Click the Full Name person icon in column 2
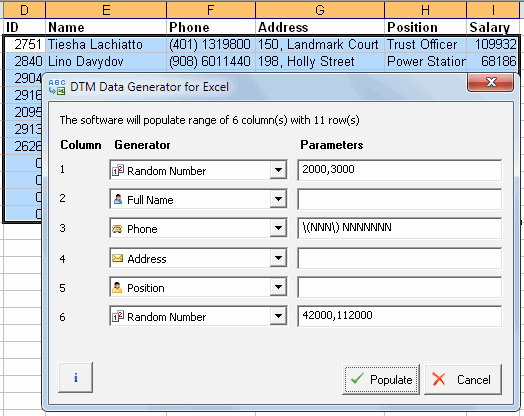The image size is (524, 416). [118, 199]
